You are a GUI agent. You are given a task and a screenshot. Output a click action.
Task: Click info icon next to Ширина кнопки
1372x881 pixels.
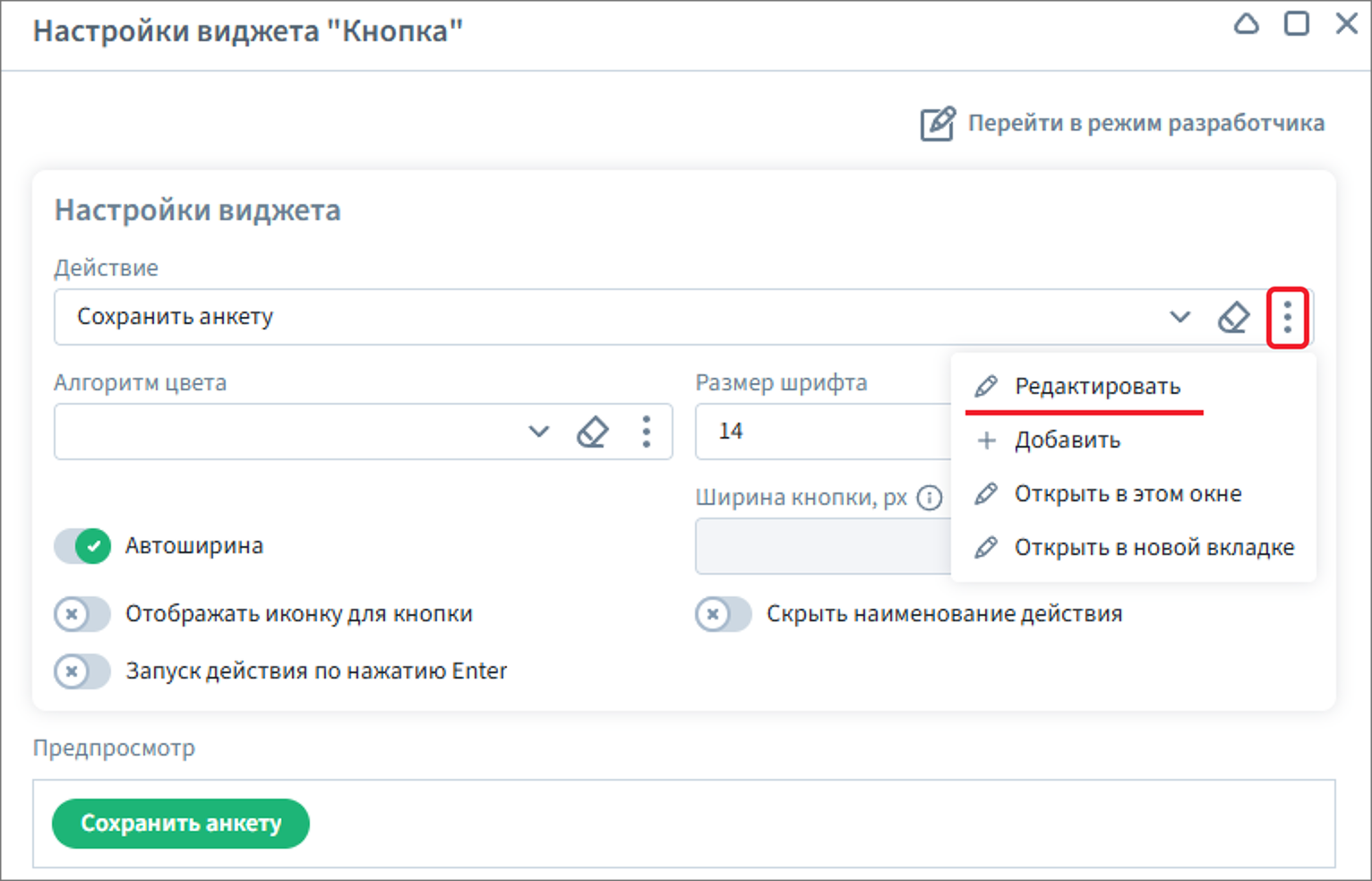[x=930, y=498]
